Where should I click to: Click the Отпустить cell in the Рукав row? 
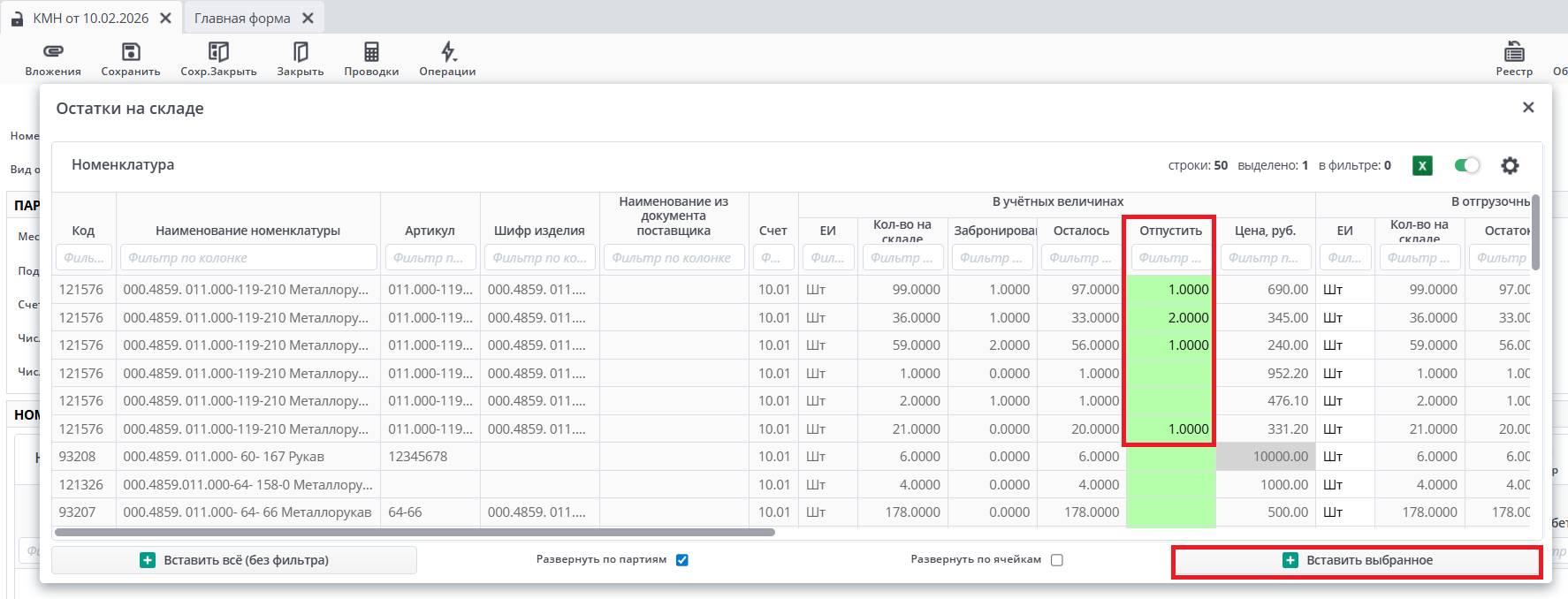click(x=1170, y=457)
